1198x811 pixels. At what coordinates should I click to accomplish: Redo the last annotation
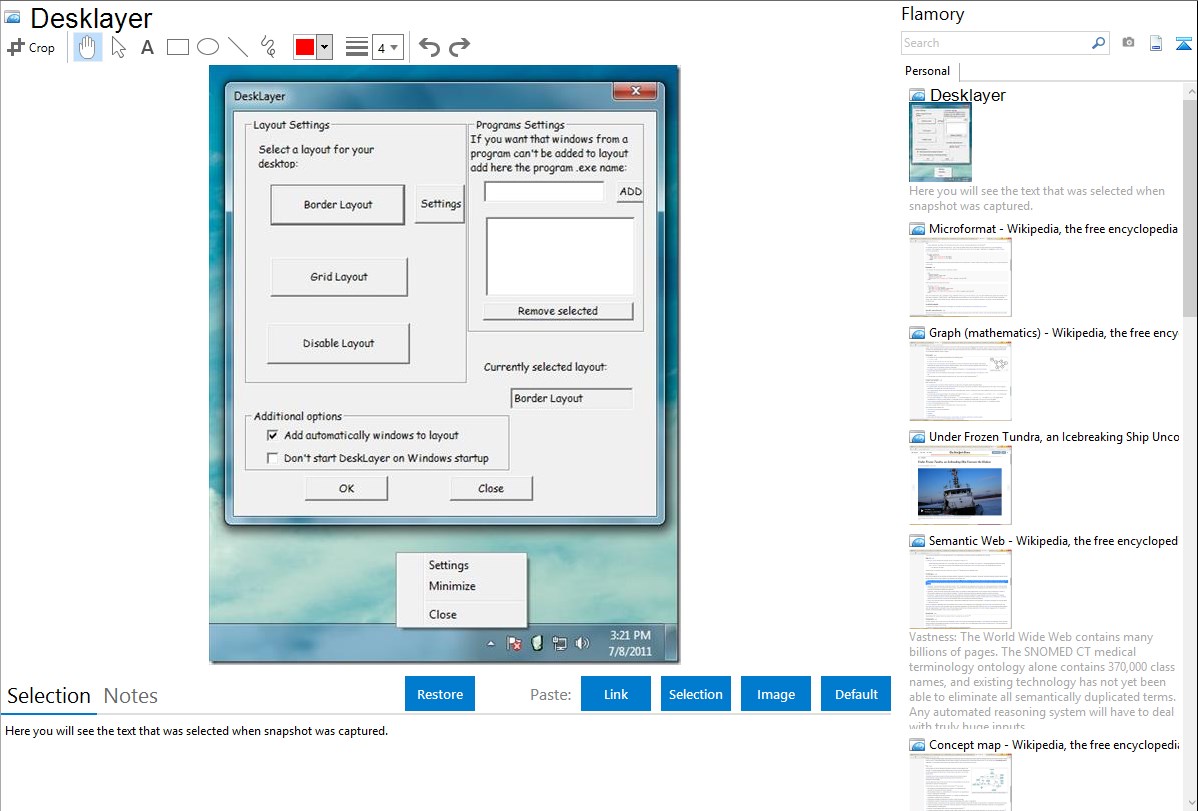pyautogui.click(x=459, y=47)
